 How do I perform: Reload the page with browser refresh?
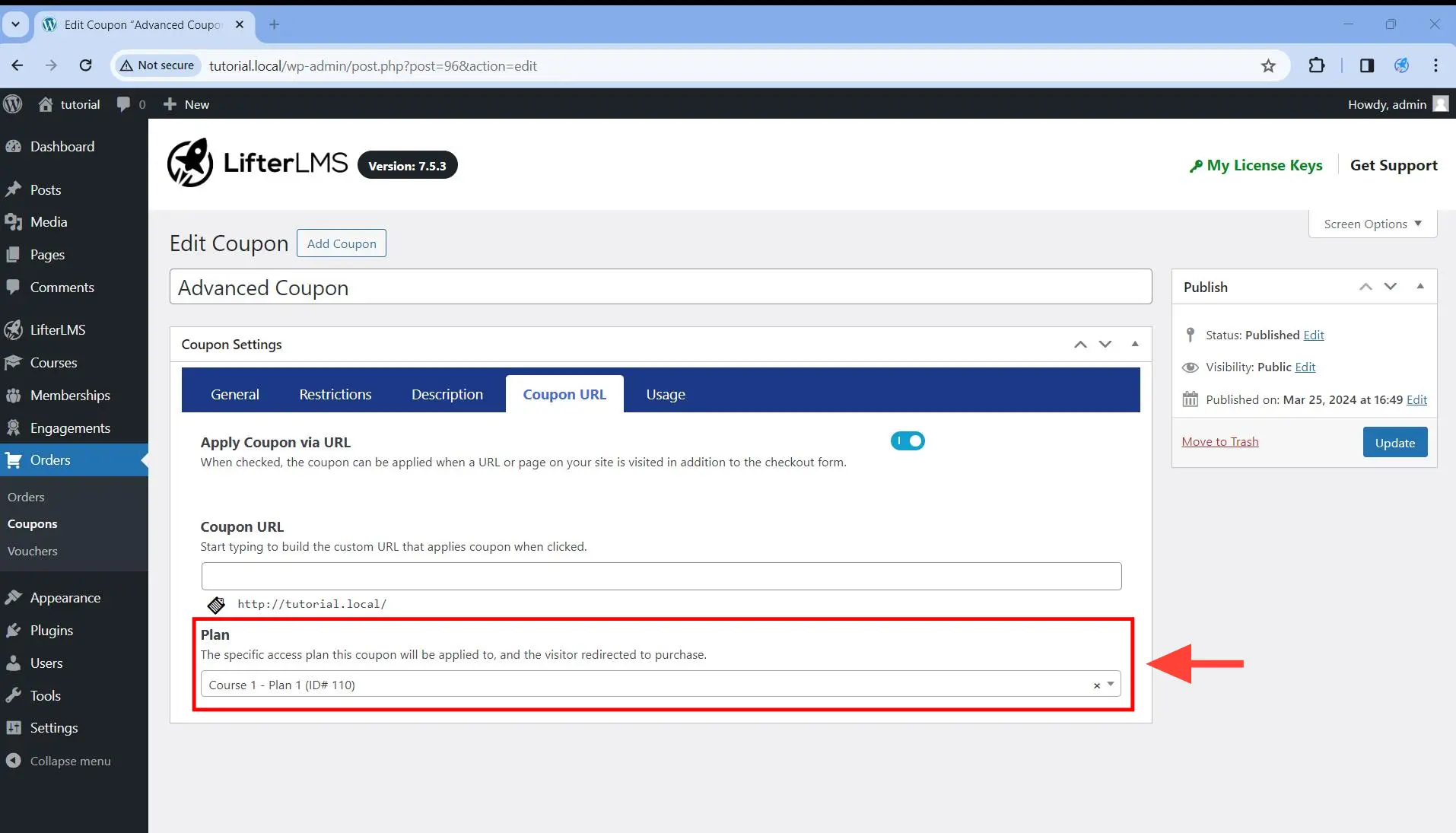point(86,65)
